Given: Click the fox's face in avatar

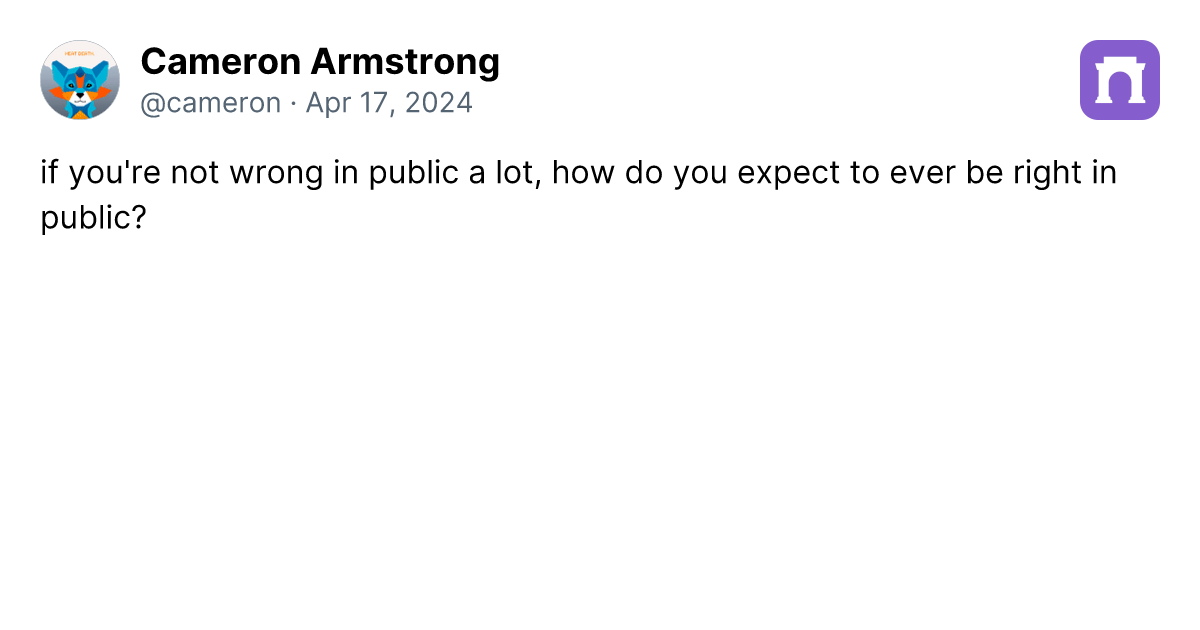Looking at the screenshot, I should [80, 85].
